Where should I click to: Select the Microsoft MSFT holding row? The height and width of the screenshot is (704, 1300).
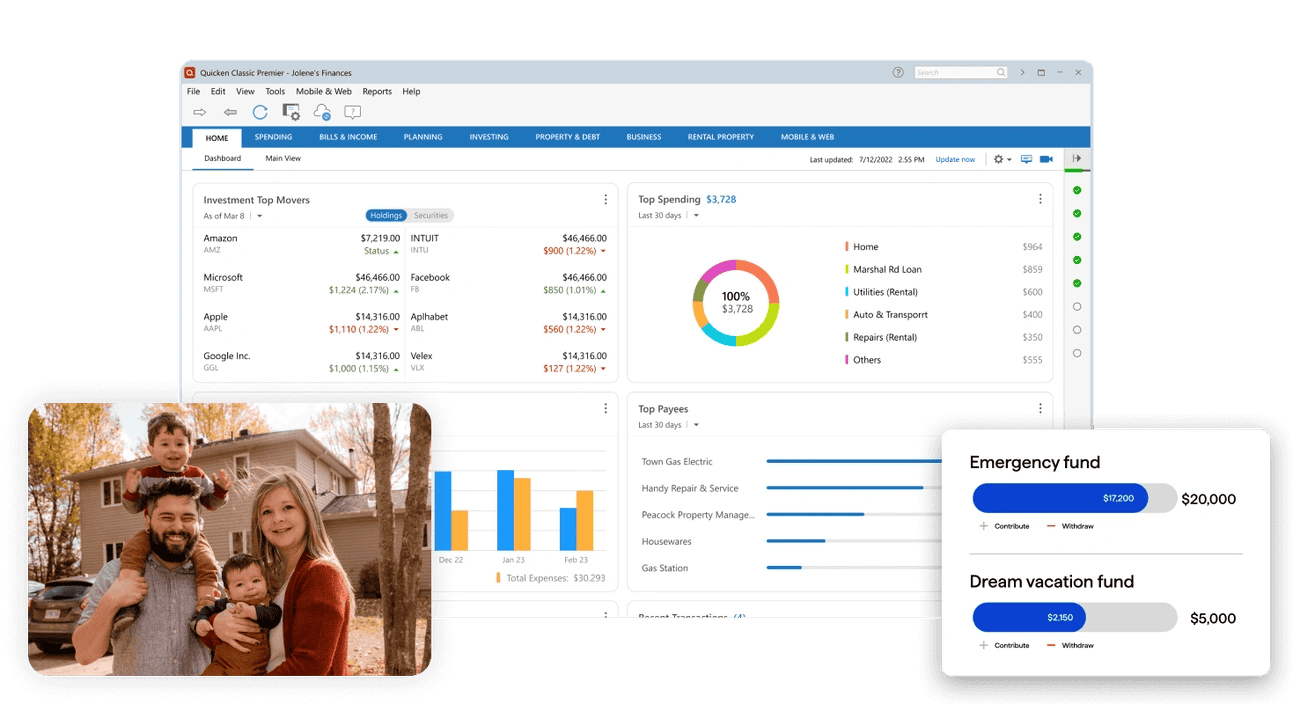[x=301, y=283]
